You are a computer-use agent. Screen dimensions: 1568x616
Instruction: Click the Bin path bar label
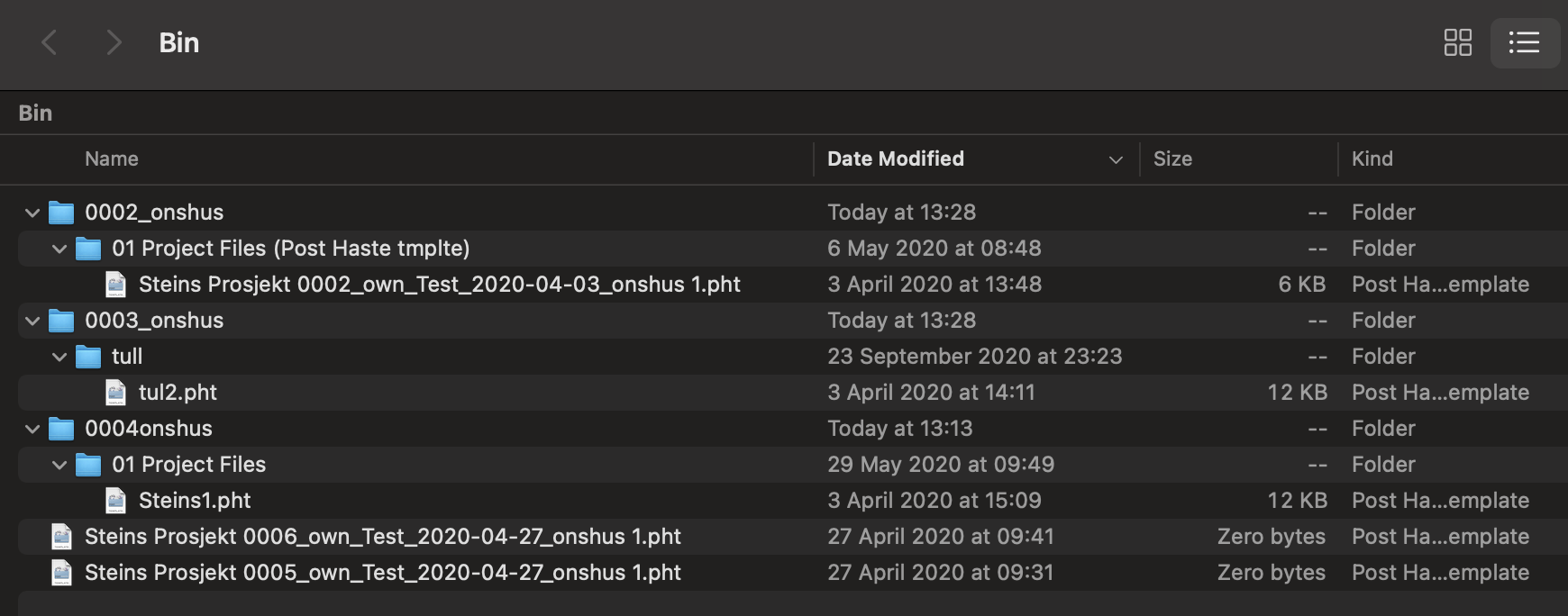(x=35, y=113)
